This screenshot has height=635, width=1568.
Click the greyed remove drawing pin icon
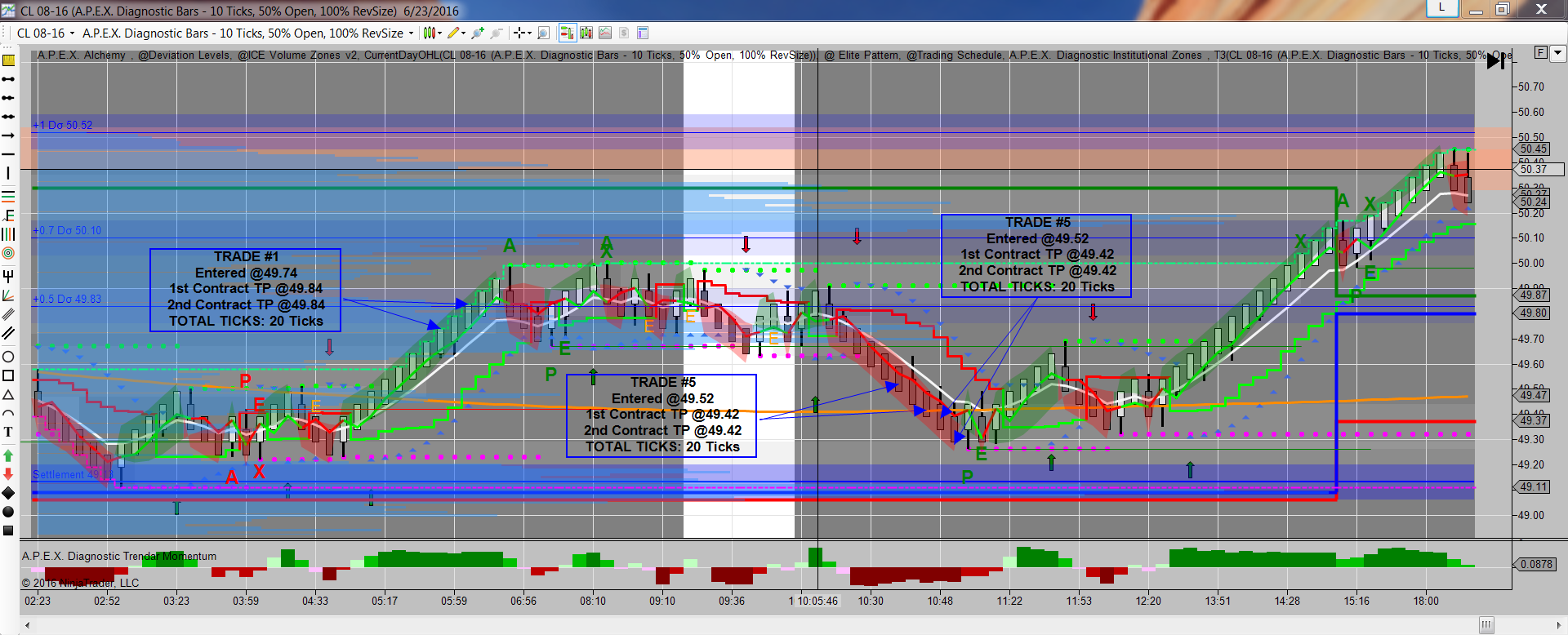496,33
